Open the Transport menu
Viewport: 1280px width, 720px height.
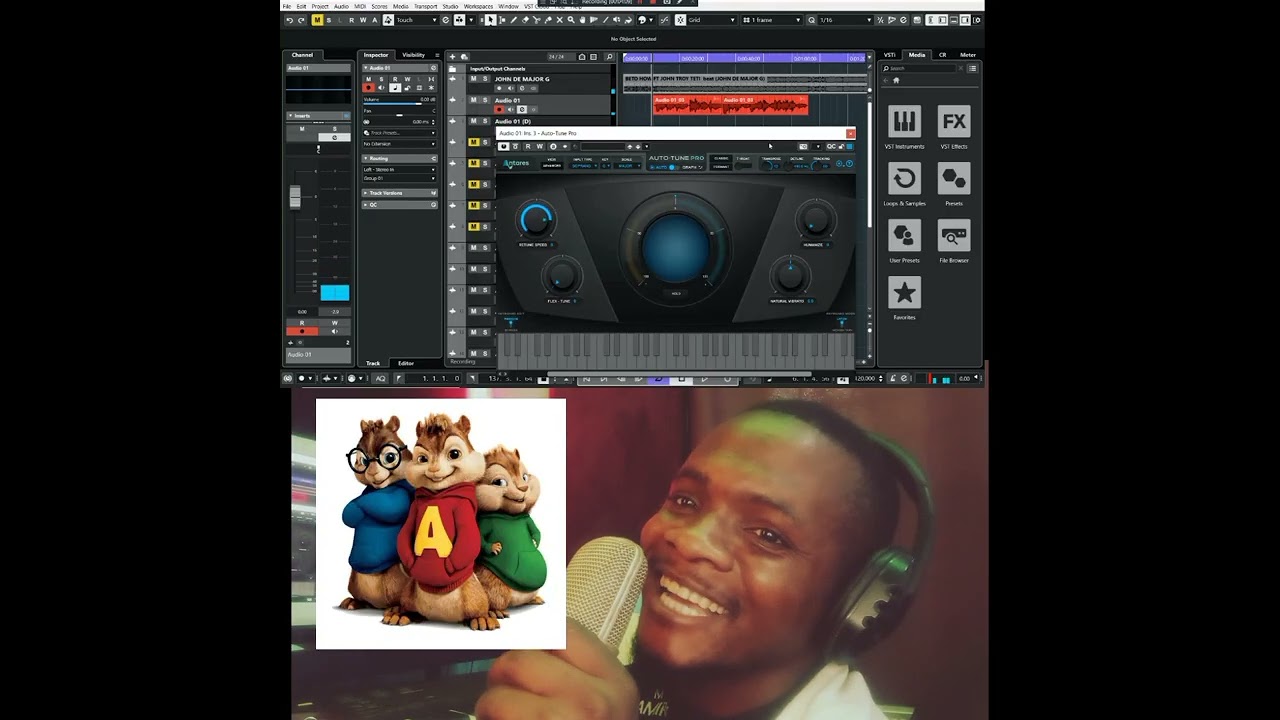426,6
